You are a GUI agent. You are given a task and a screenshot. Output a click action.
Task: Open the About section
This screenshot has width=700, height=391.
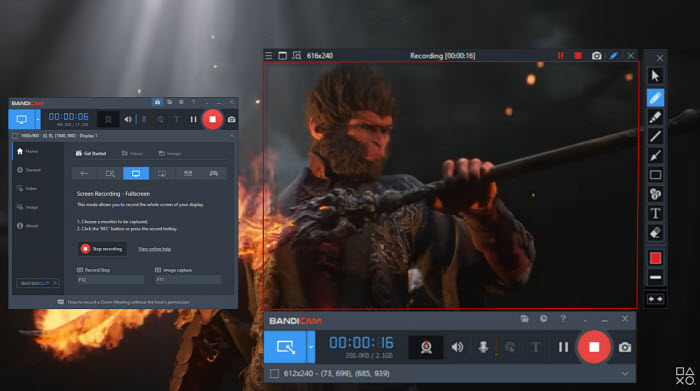[27, 226]
